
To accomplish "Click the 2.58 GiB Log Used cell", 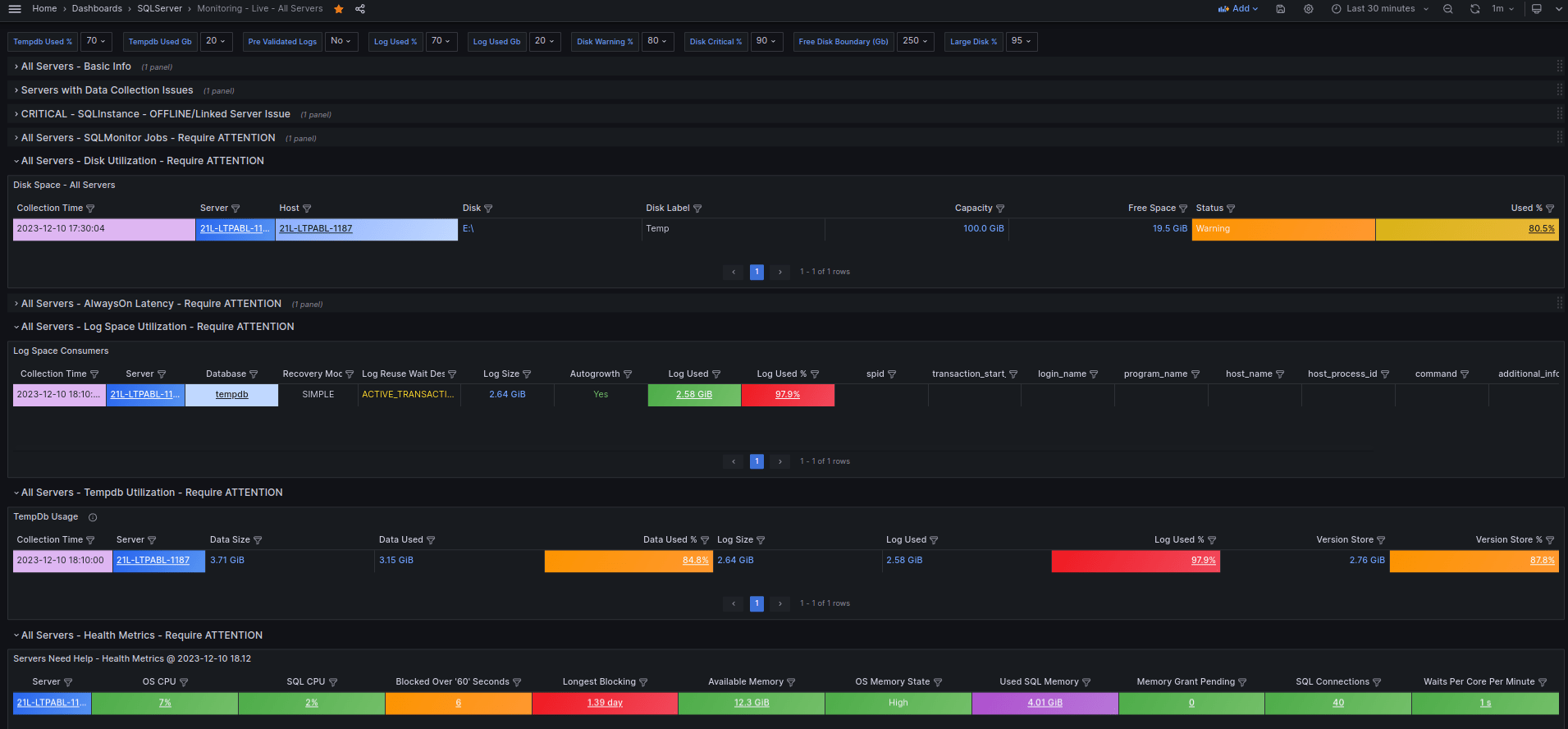I will 694,395.
